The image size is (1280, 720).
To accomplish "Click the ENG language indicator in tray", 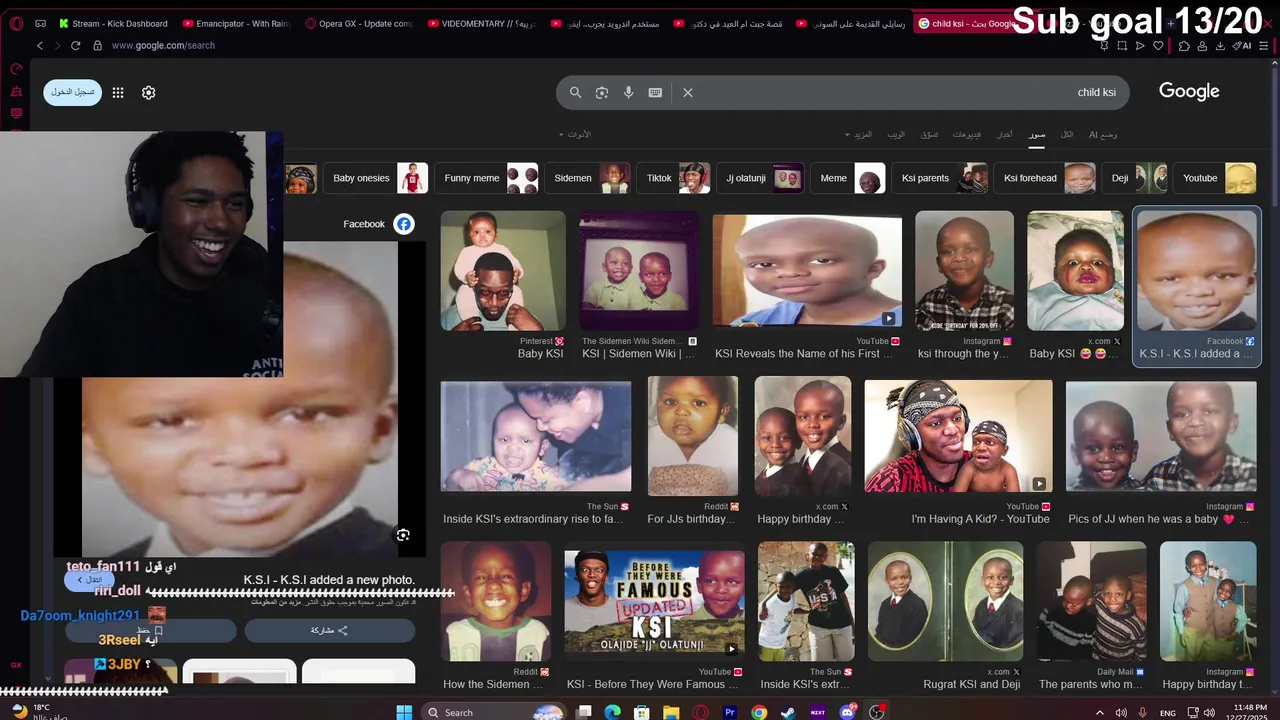I will (1168, 713).
